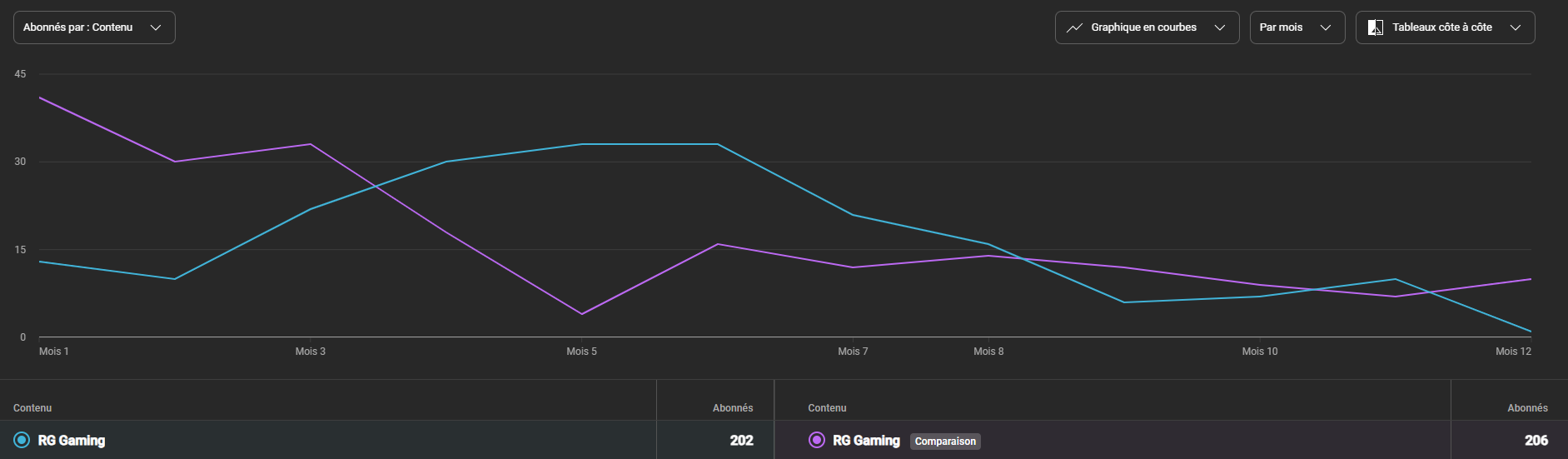Click the 'Mois 5' axis label

(x=582, y=352)
